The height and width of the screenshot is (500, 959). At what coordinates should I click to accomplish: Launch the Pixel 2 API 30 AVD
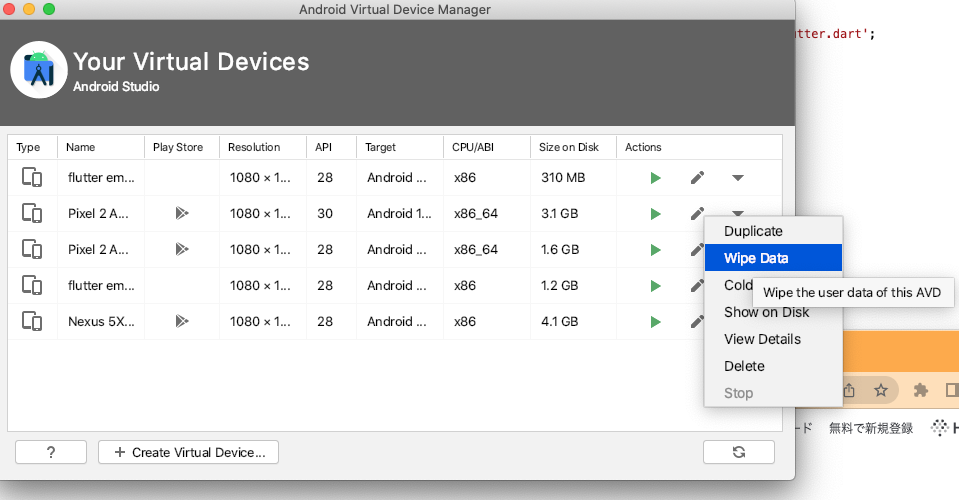655,214
